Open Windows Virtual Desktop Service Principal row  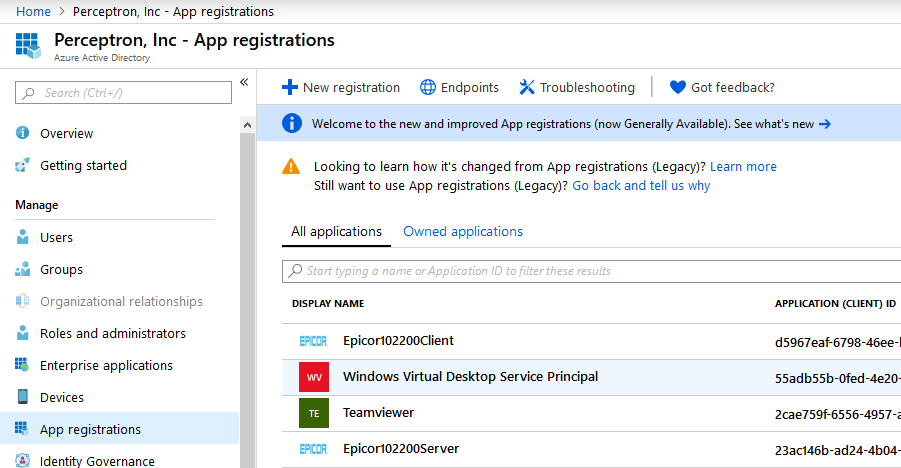[x=591, y=377]
